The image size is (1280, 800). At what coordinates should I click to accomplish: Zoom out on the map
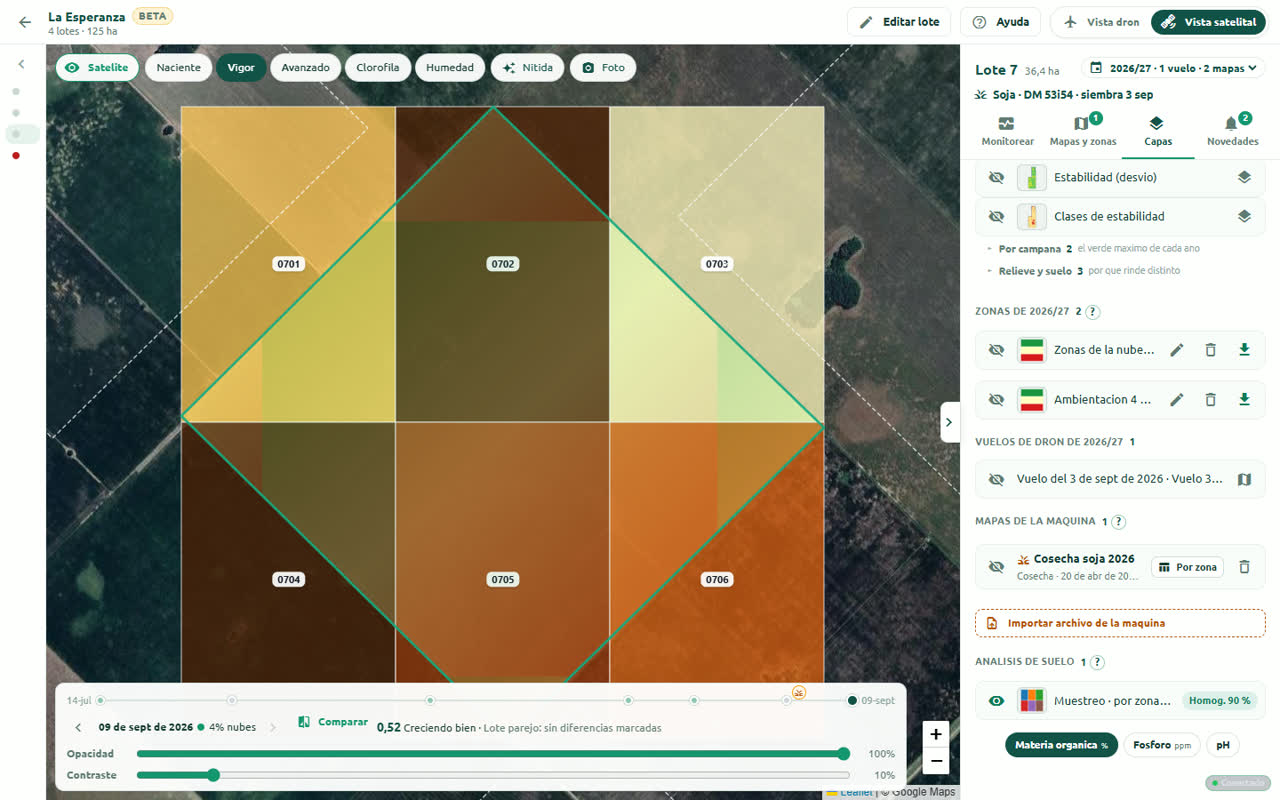coord(935,761)
